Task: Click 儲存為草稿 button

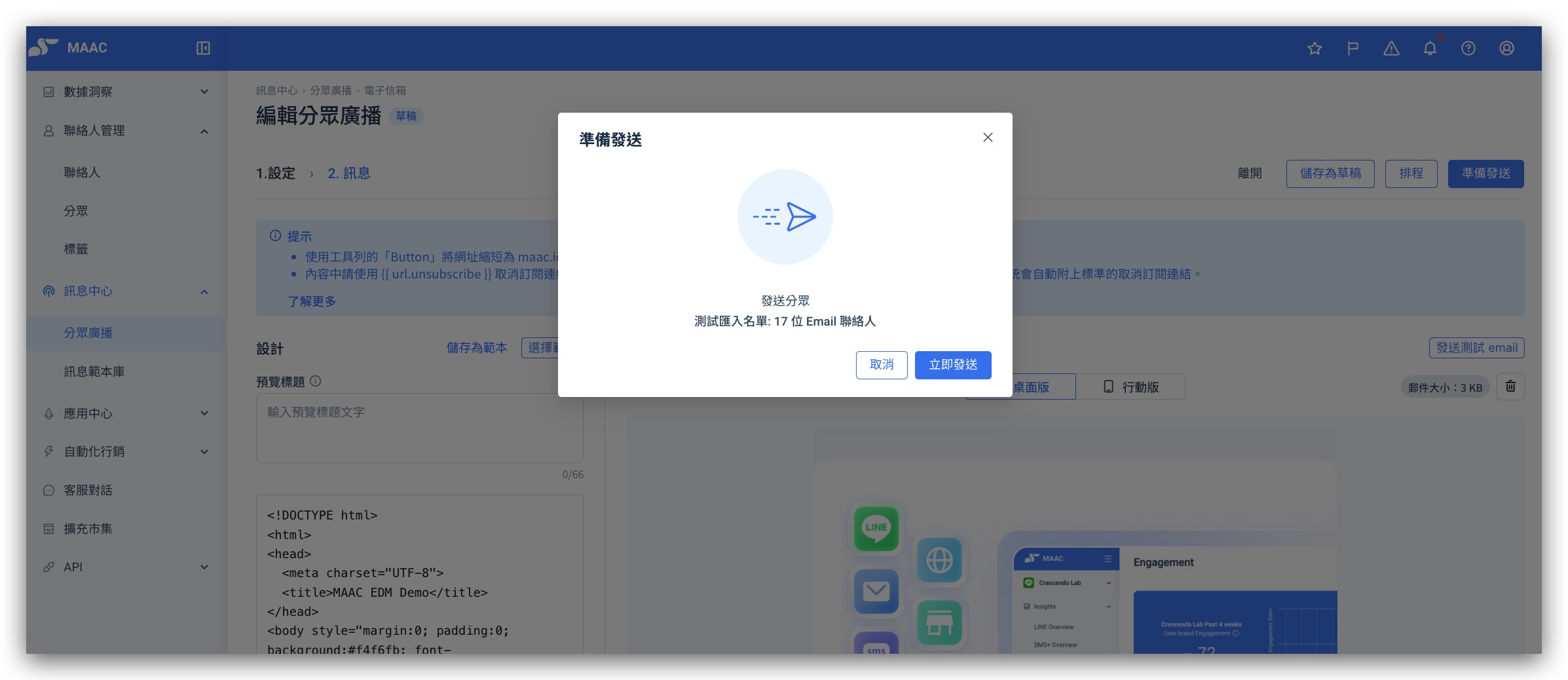Action: [x=1330, y=174]
